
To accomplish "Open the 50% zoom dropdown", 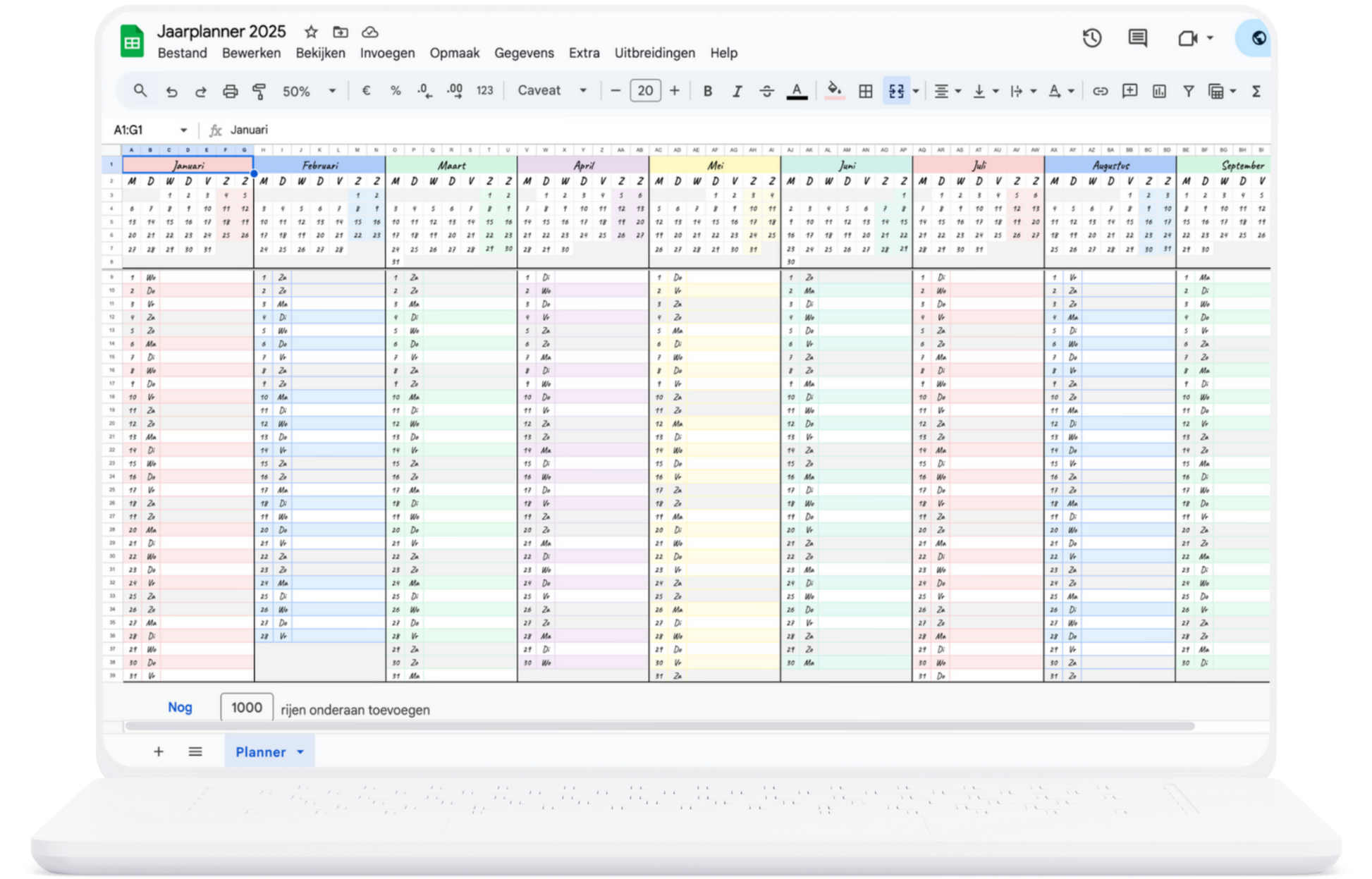I will pos(309,91).
